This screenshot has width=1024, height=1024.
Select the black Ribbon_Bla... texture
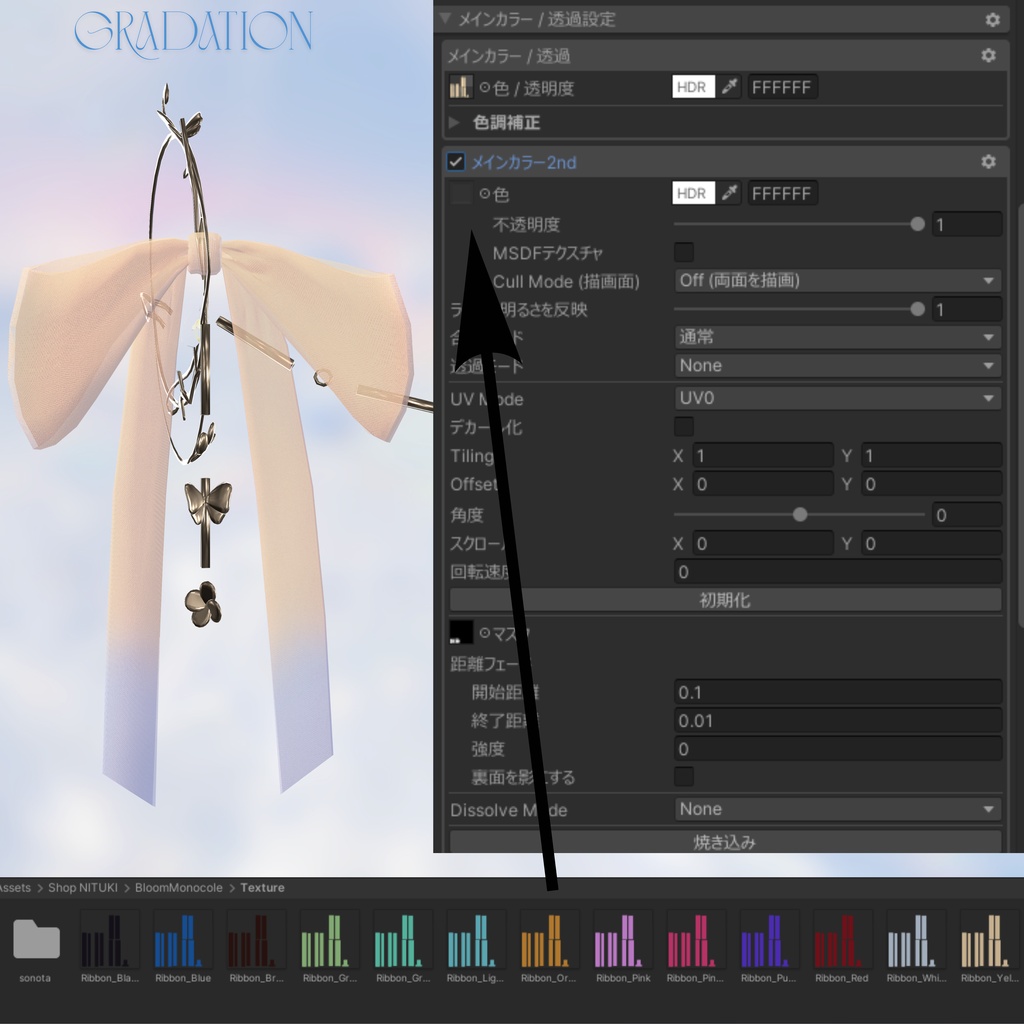click(109, 947)
